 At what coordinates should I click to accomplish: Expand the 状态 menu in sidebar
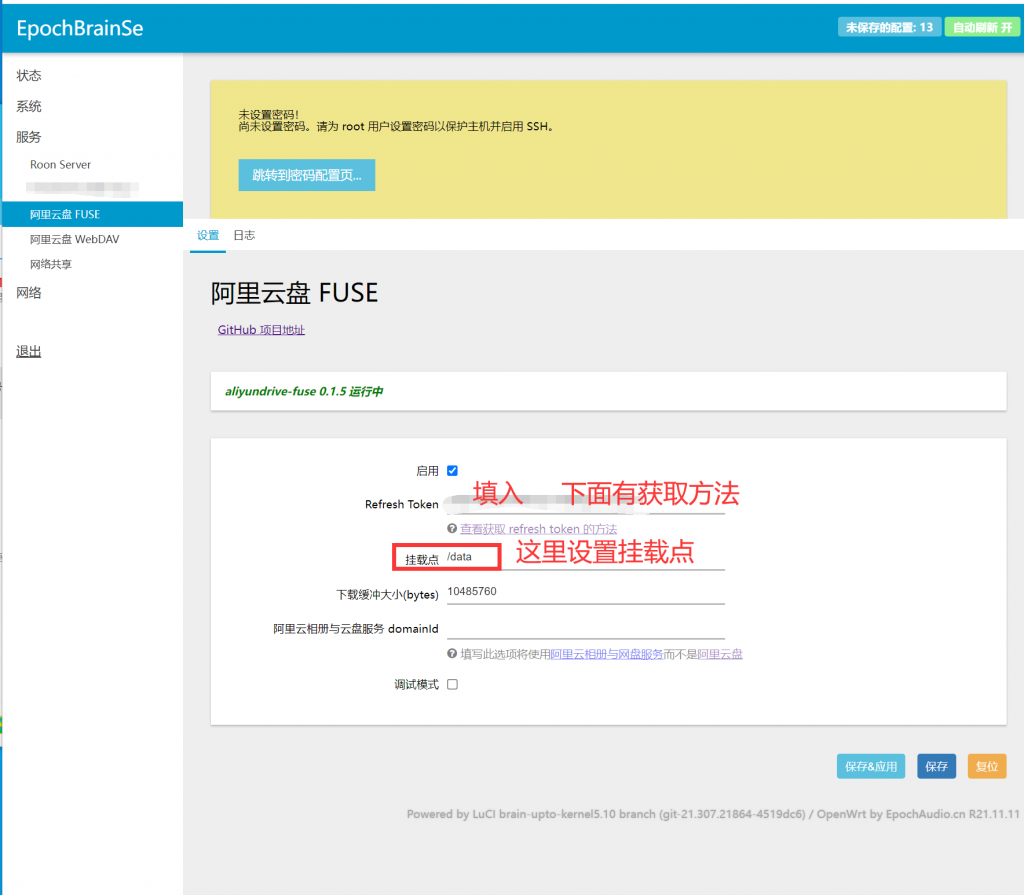click(x=29, y=75)
